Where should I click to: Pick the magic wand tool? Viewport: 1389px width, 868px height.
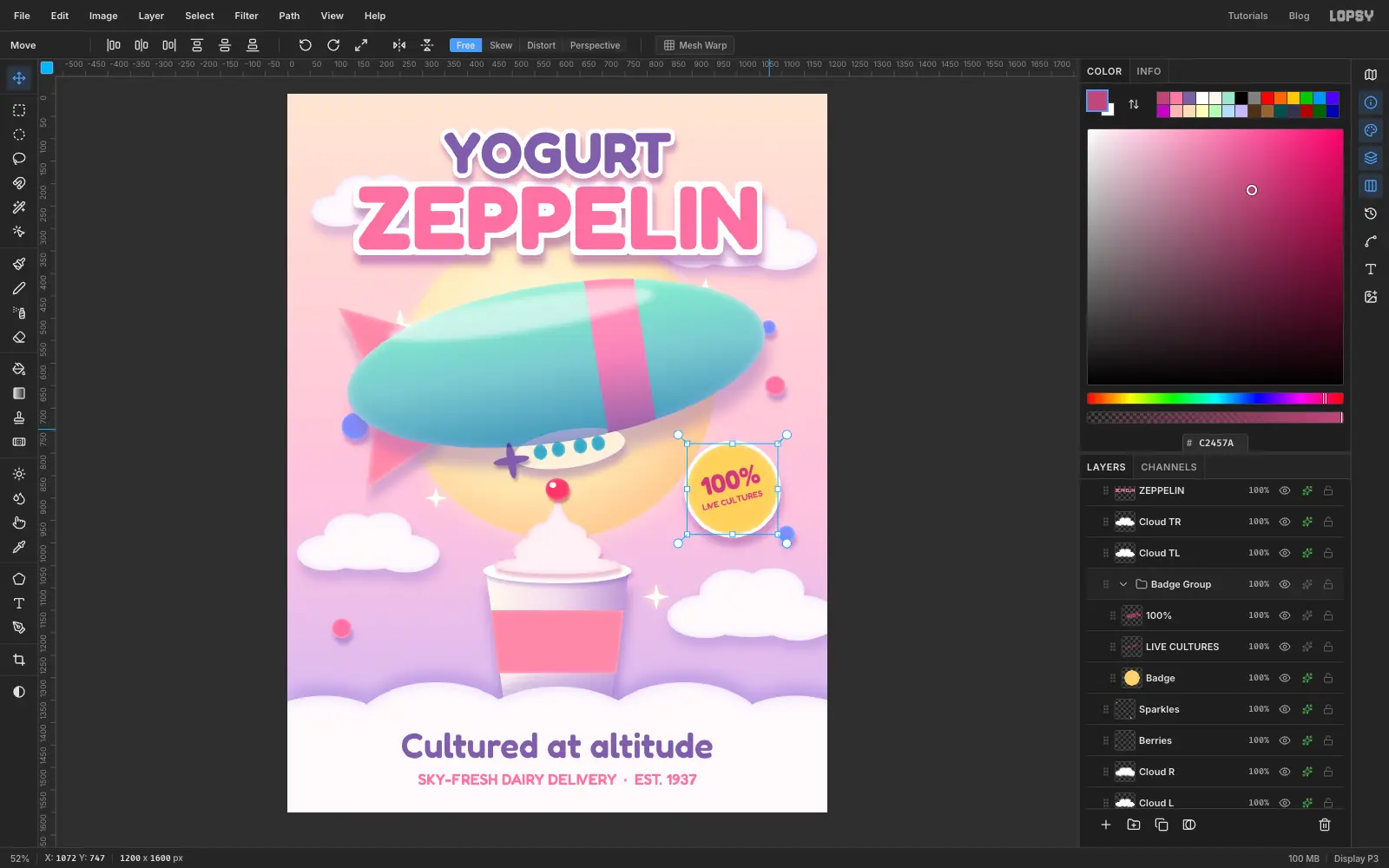(x=19, y=207)
